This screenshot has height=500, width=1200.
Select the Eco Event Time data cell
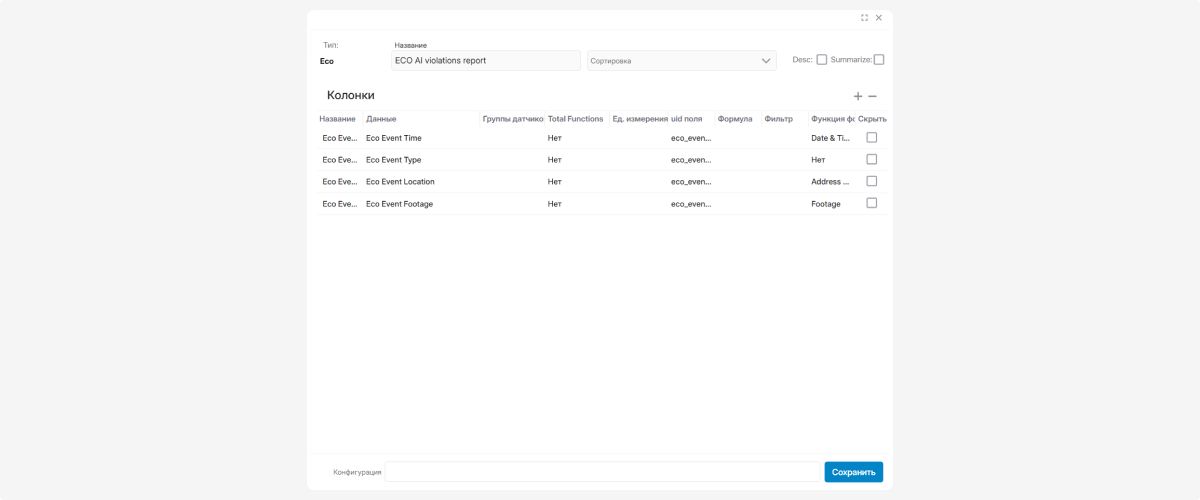coord(394,138)
